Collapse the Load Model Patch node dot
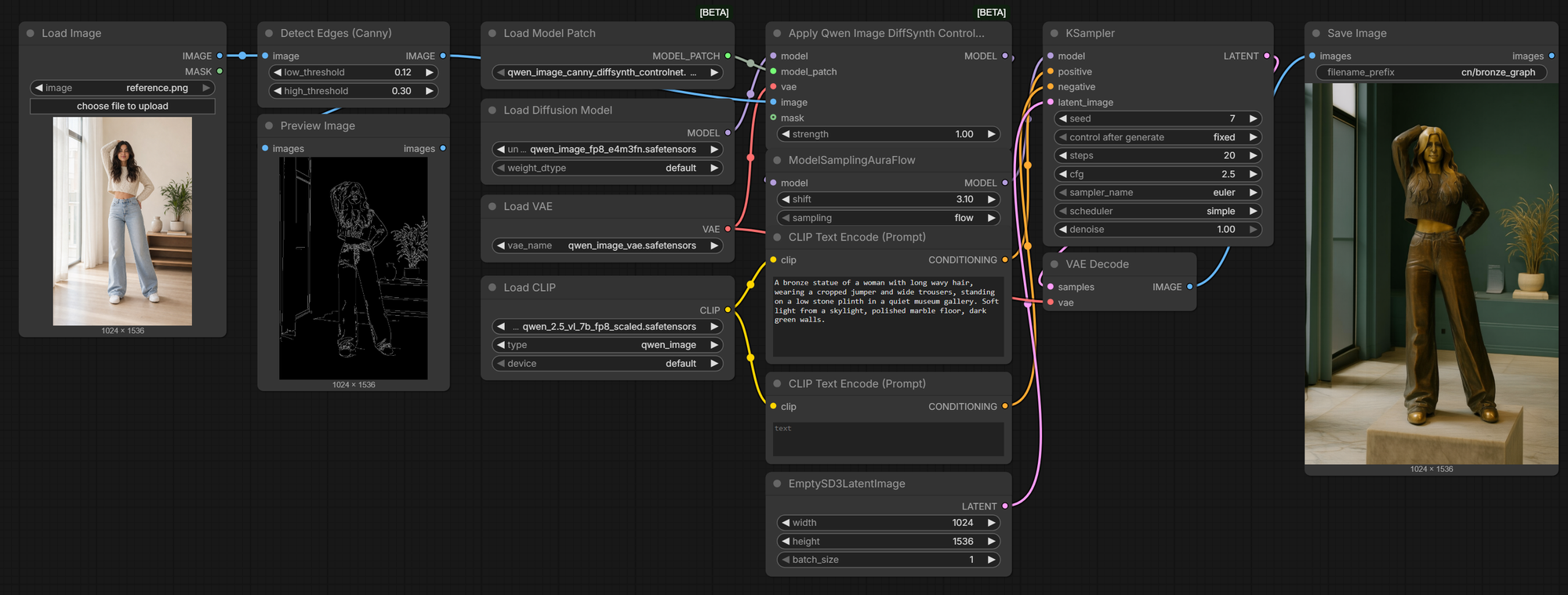Viewport: 1568px width, 595px height. click(x=492, y=34)
